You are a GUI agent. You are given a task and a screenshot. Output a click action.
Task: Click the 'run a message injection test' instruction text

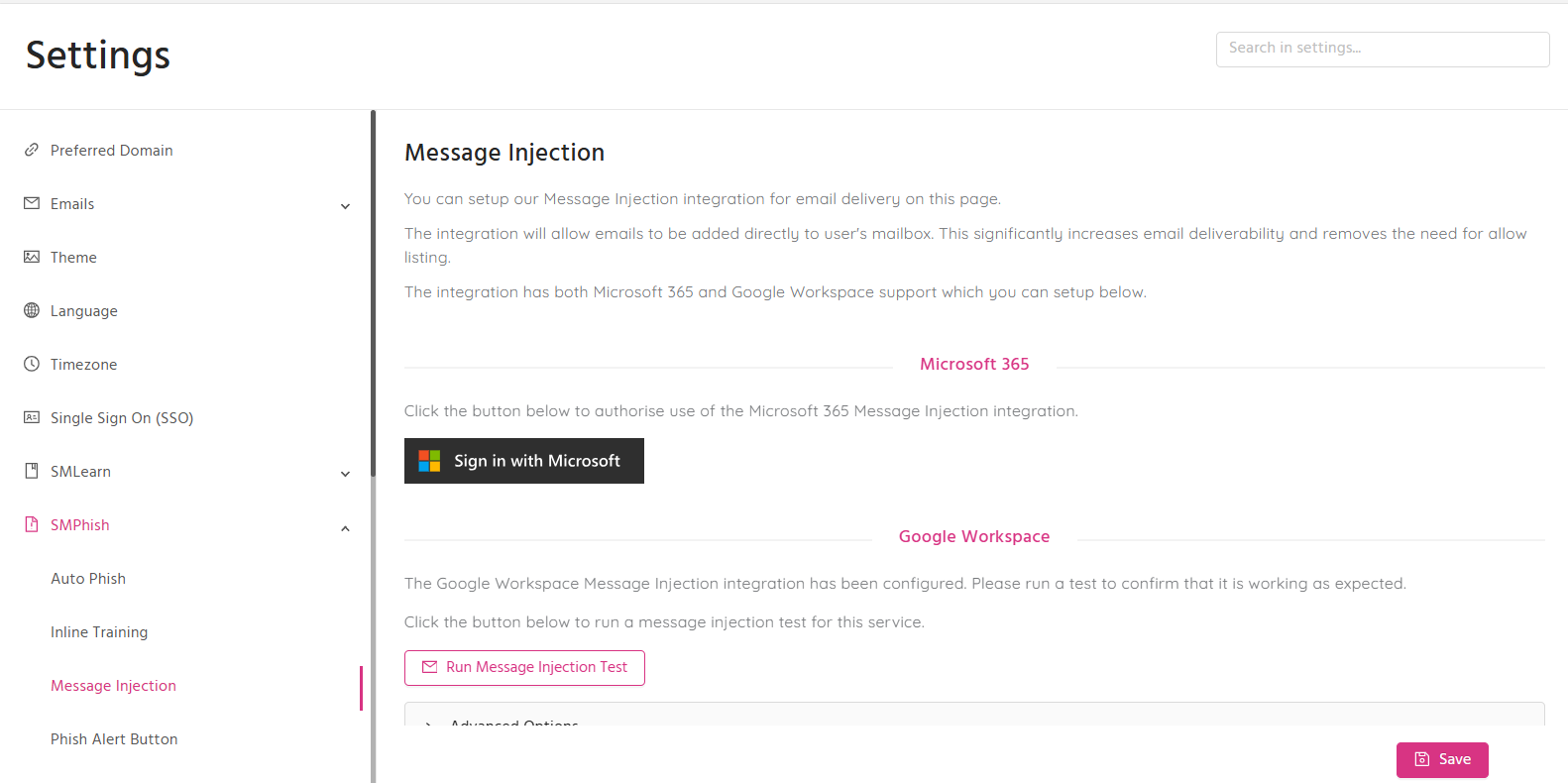pos(664,622)
